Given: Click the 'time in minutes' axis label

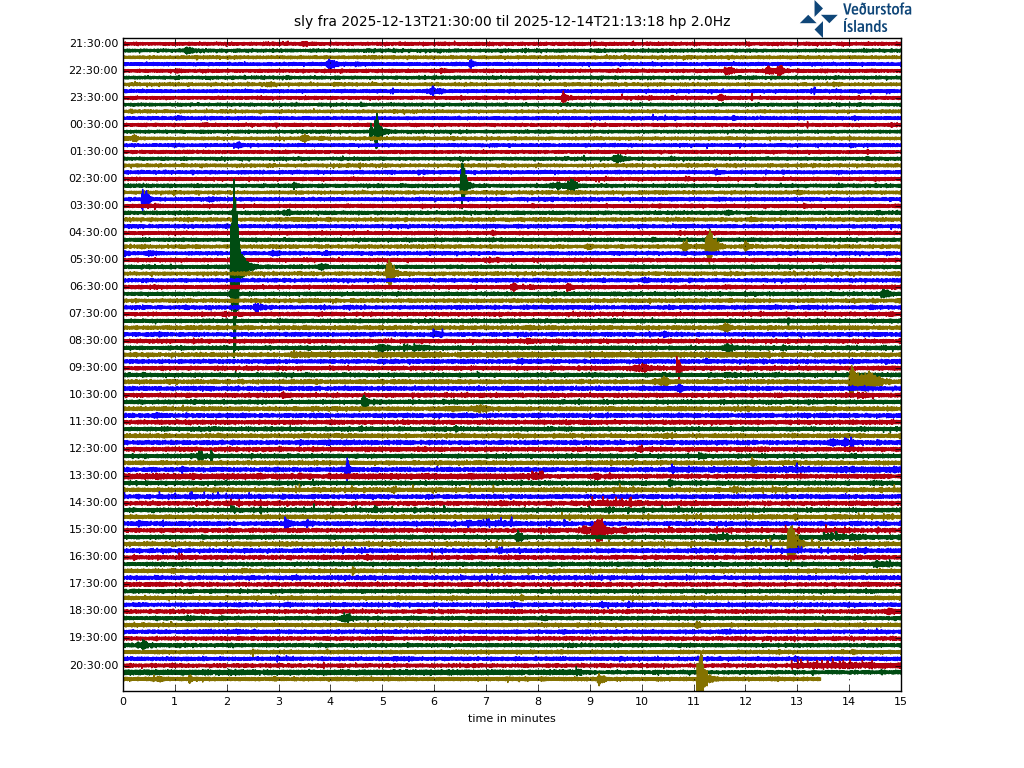Looking at the screenshot, I should click(511, 718).
